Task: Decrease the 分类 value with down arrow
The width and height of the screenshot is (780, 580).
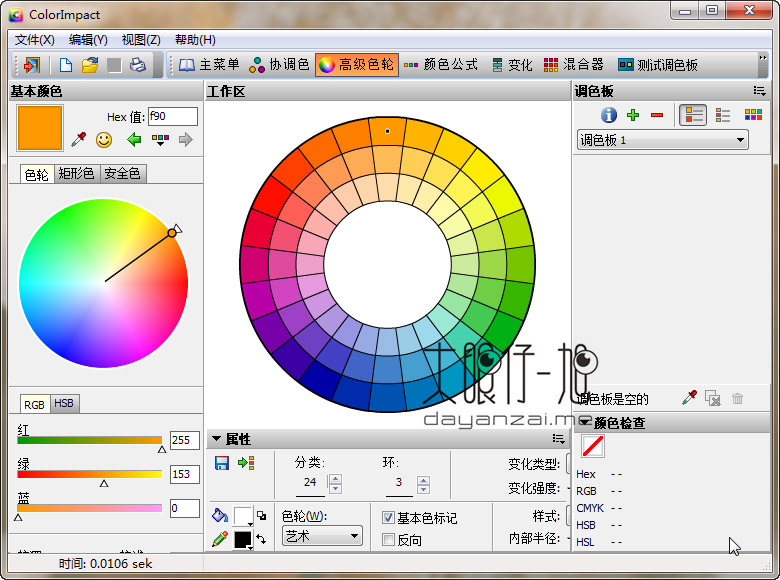Action: pos(336,488)
